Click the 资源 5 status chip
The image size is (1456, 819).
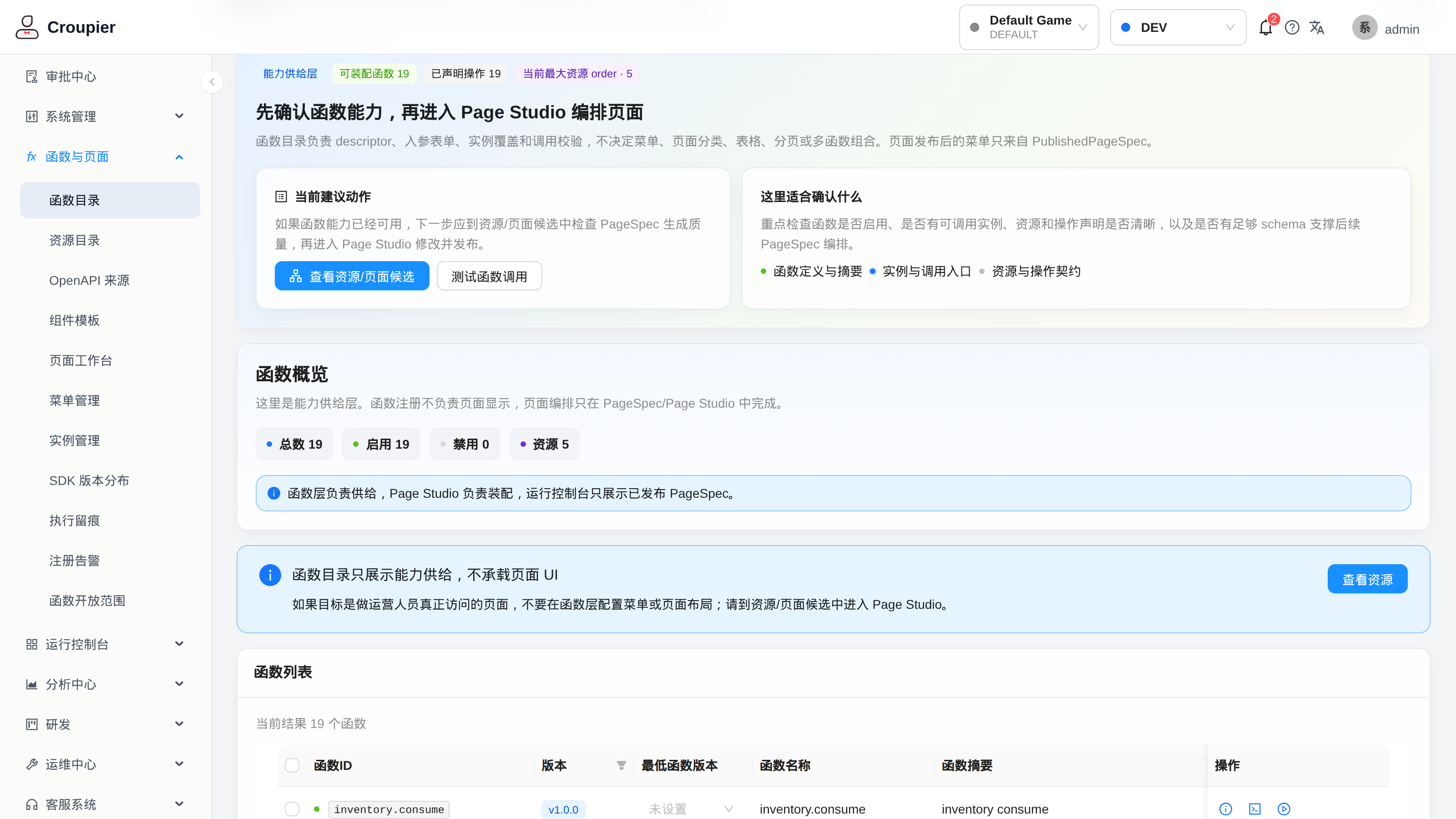[x=544, y=444]
